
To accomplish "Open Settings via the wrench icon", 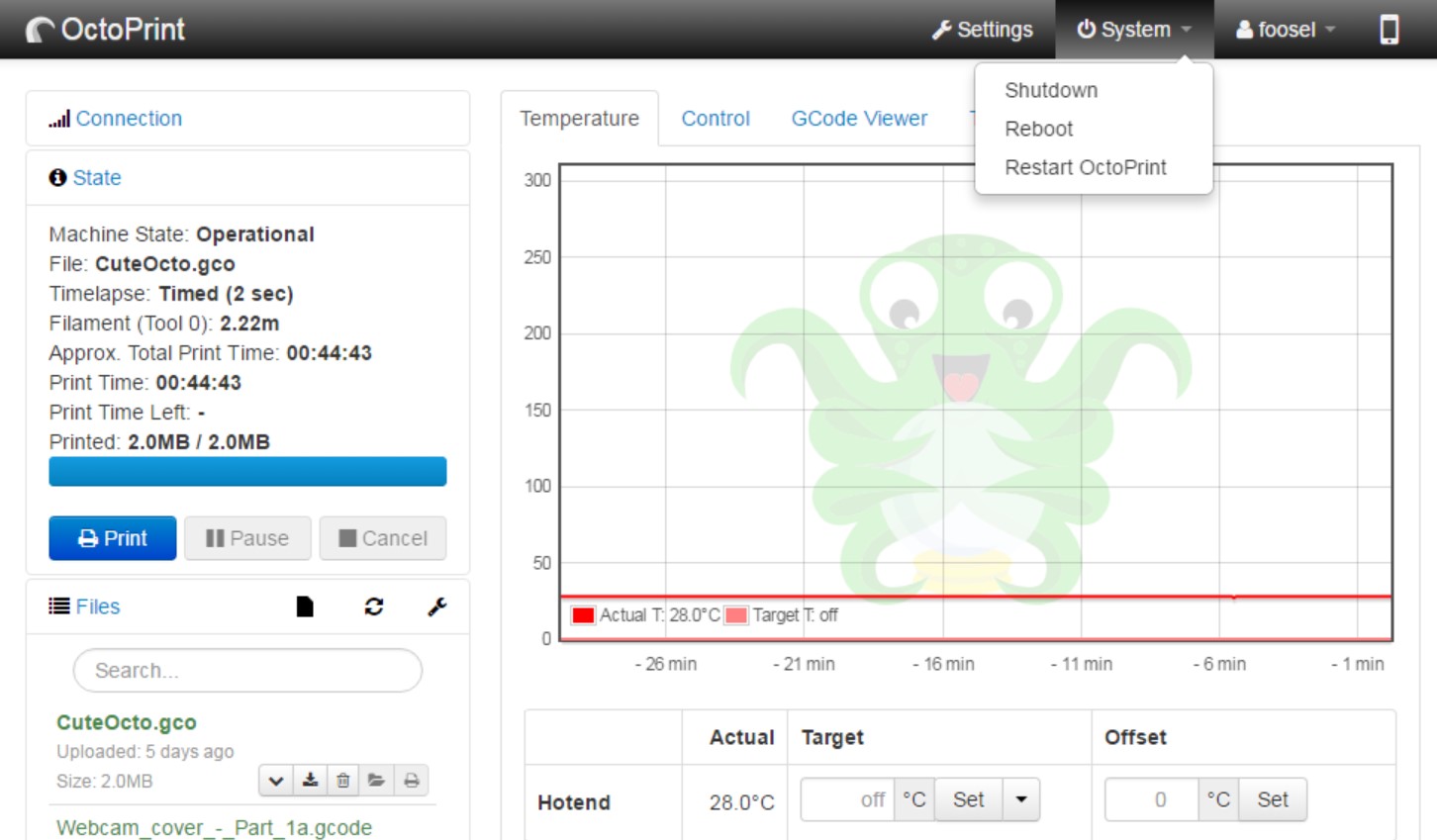I will (982, 30).
